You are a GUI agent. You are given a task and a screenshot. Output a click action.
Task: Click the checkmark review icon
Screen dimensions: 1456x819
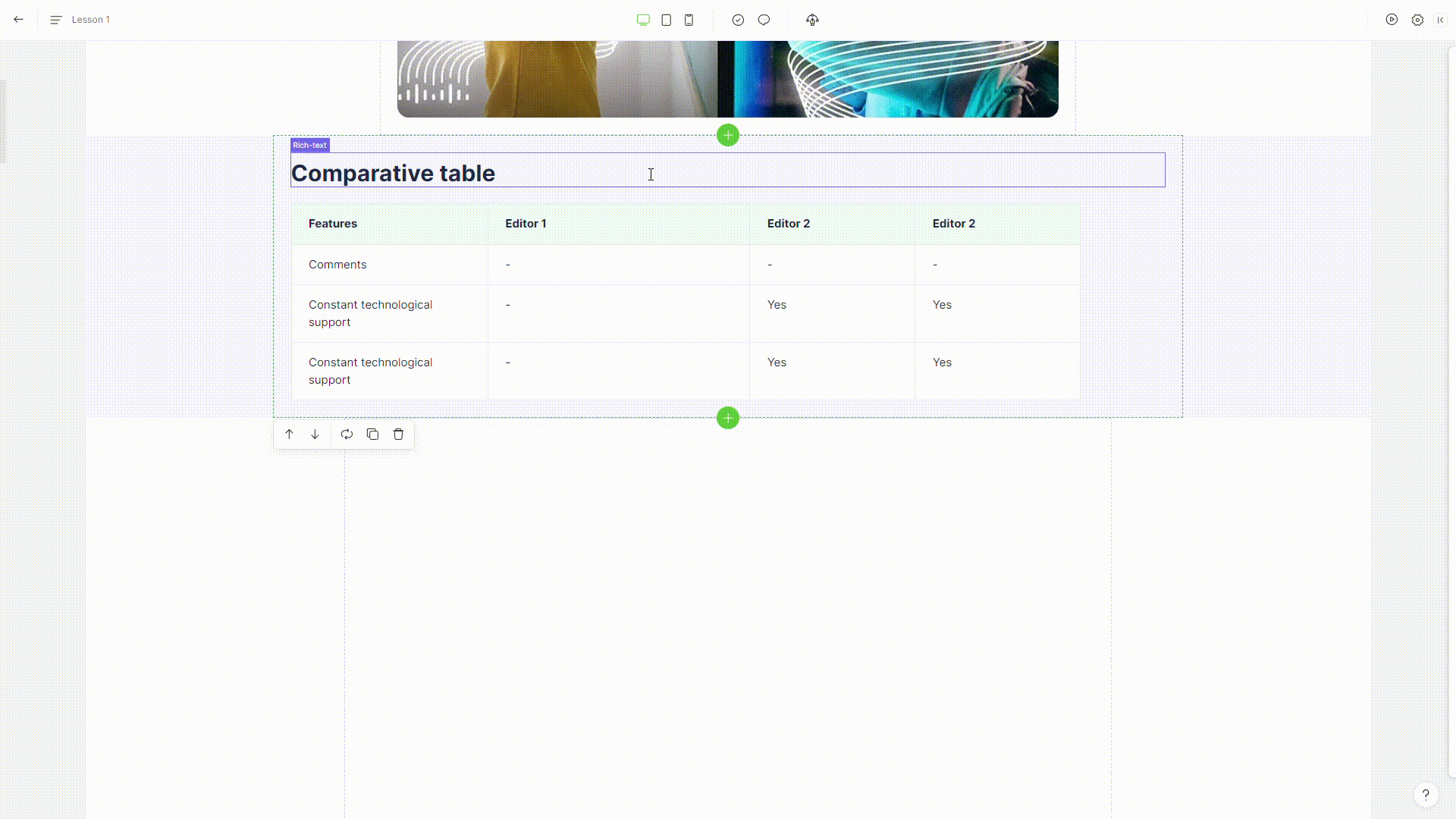738,20
